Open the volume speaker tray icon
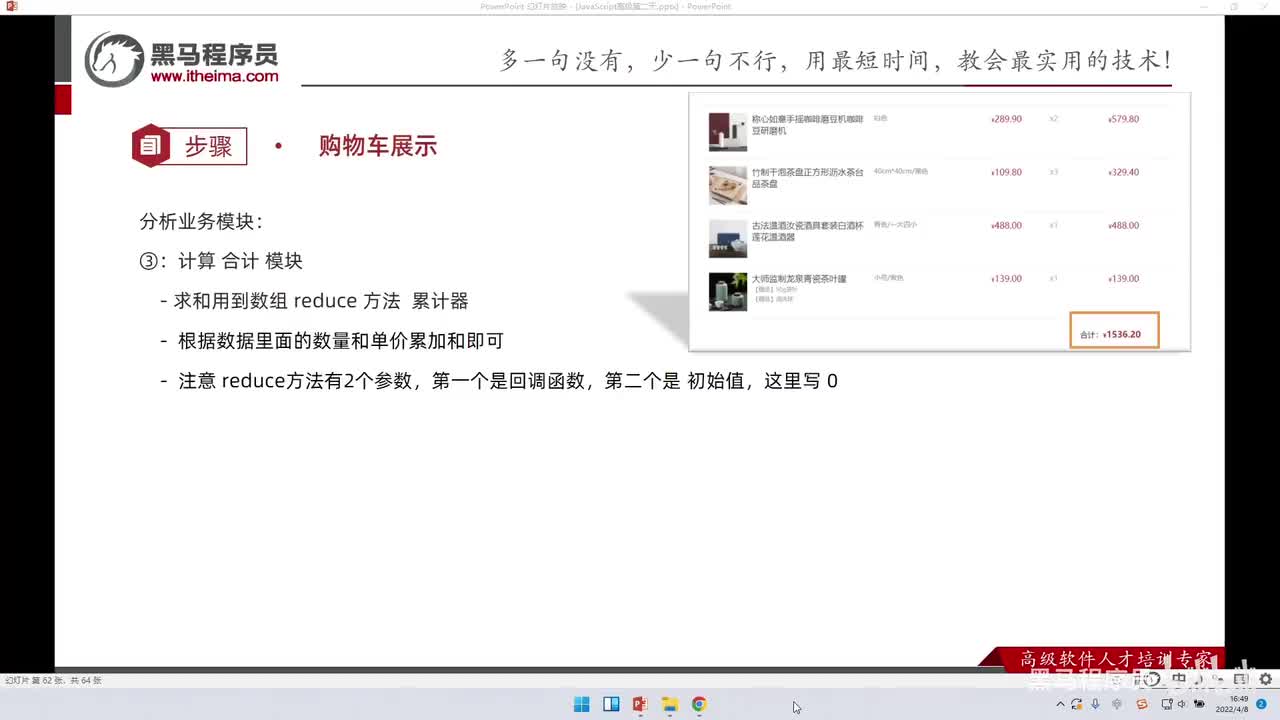 click(x=1182, y=704)
